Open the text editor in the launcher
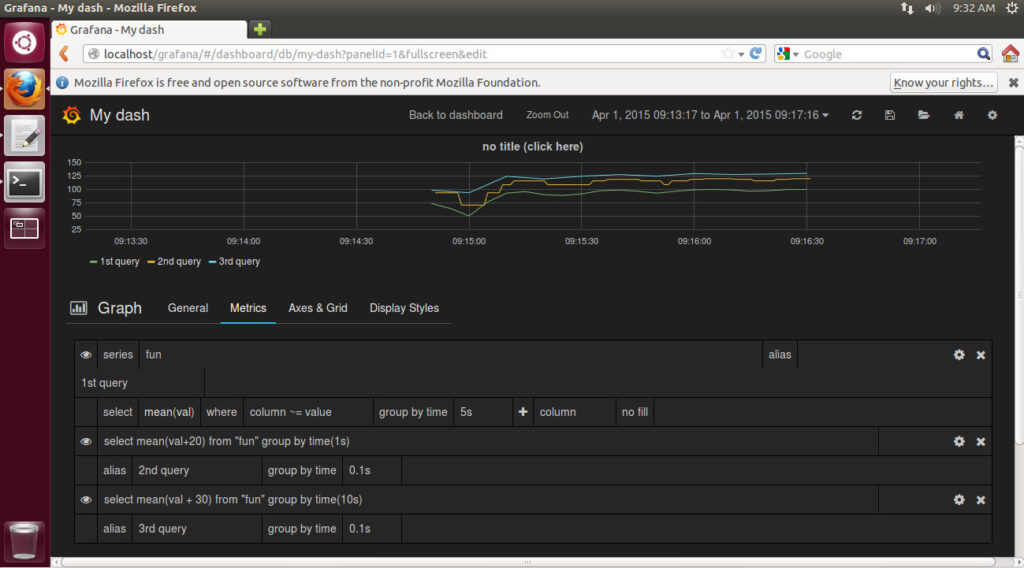This screenshot has height=568, width=1024. [x=24, y=136]
